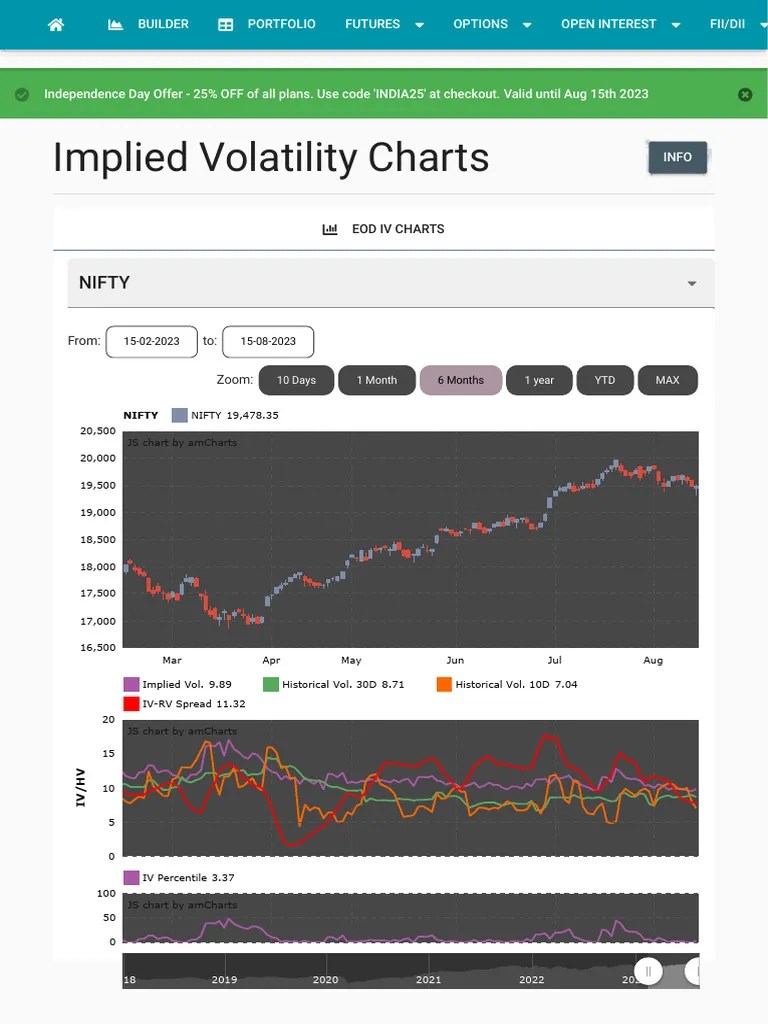Screen dimensions: 768x1024
Task: Click the EOD IV Charts bar-chart icon
Action: click(x=330, y=229)
